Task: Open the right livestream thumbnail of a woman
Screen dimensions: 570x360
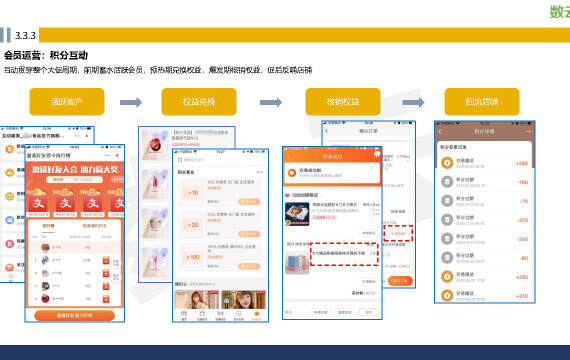Action: [244, 299]
